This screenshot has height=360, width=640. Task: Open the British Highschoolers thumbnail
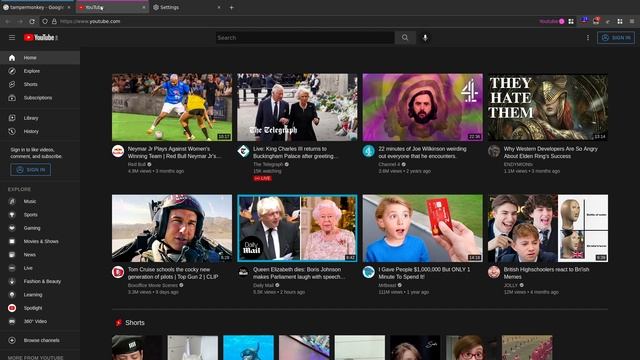[x=548, y=228]
